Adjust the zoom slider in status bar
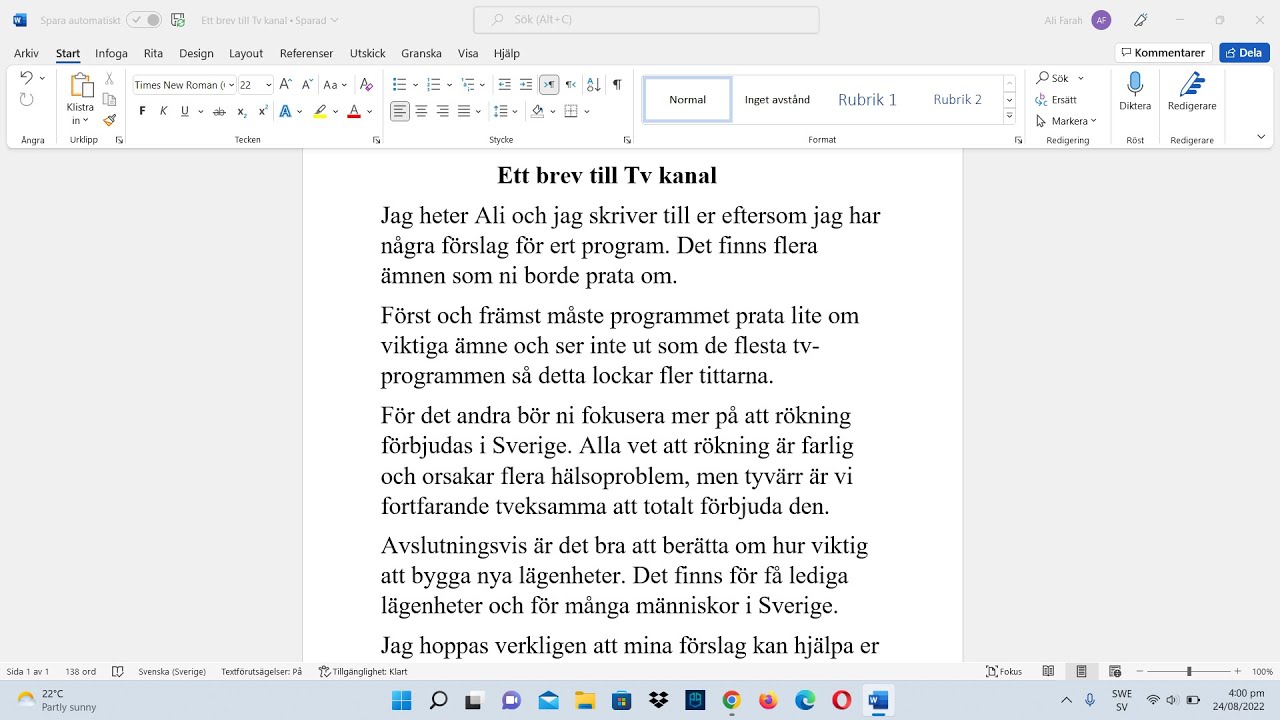This screenshot has width=1280, height=720. point(1189,672)
